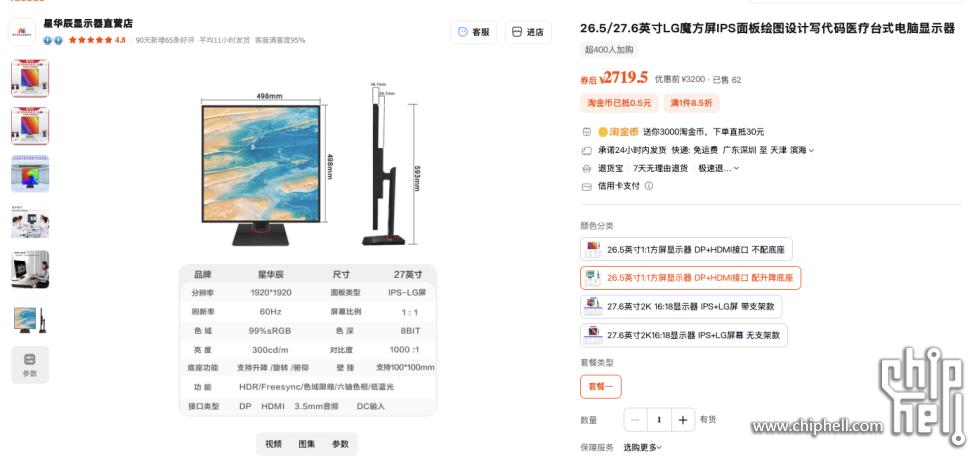Switch to the 图集 gallery tab
This screenshot has height=461, width=979.
307,444
